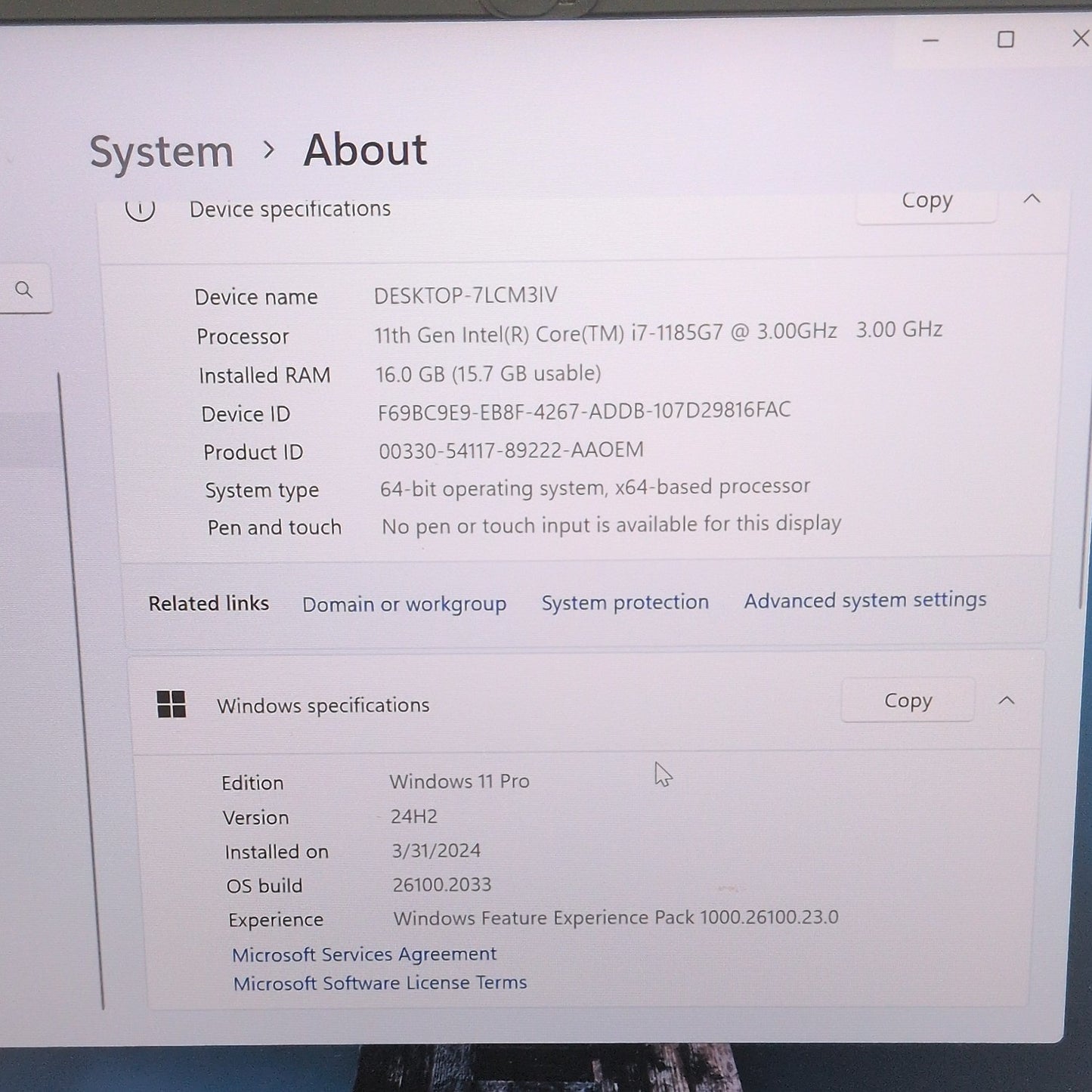Click the About breadcrumb heading
The height and width of the screenshot is (1092, 1092).
tap(366, 150)
